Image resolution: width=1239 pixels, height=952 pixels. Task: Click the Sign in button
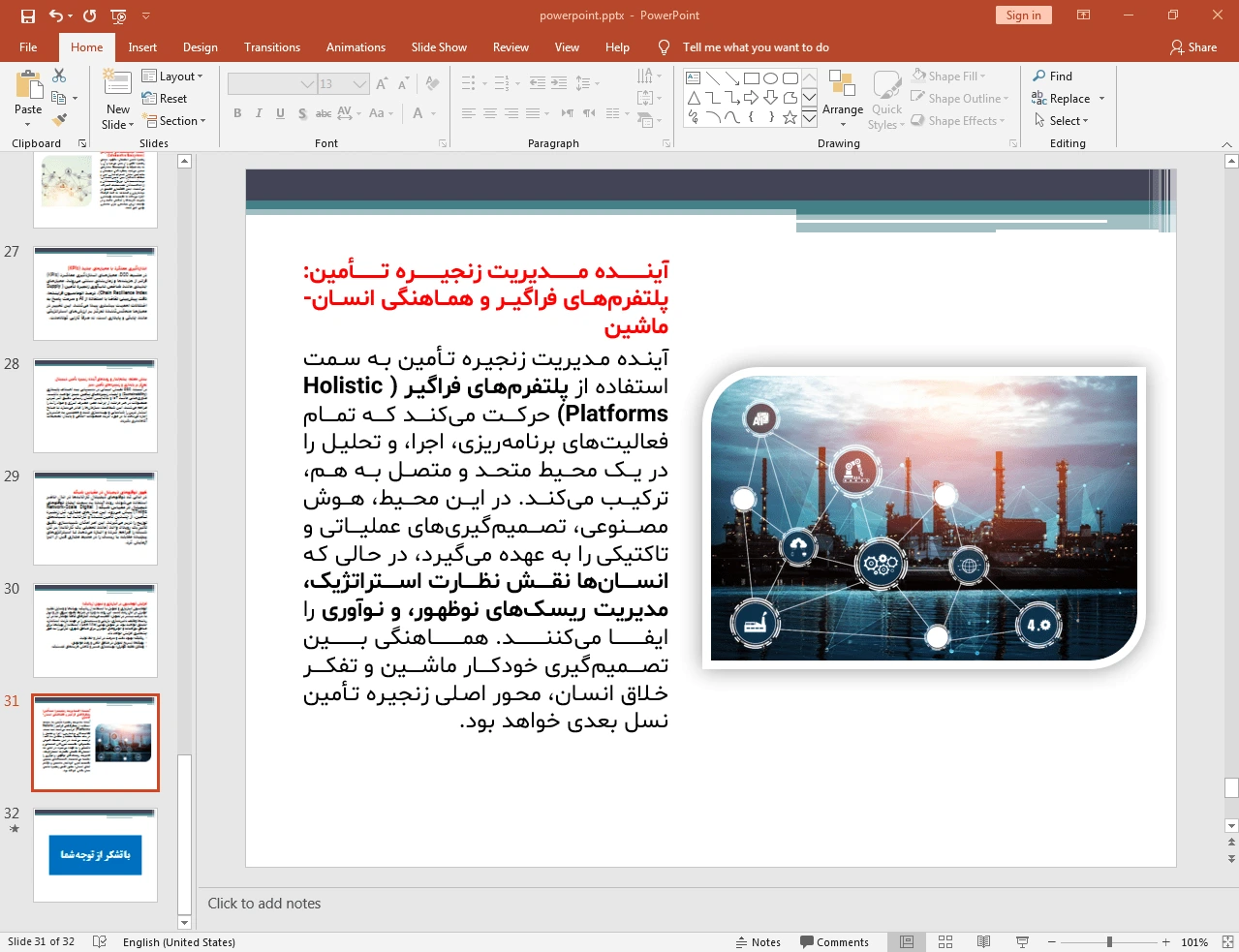point(1023,15)
